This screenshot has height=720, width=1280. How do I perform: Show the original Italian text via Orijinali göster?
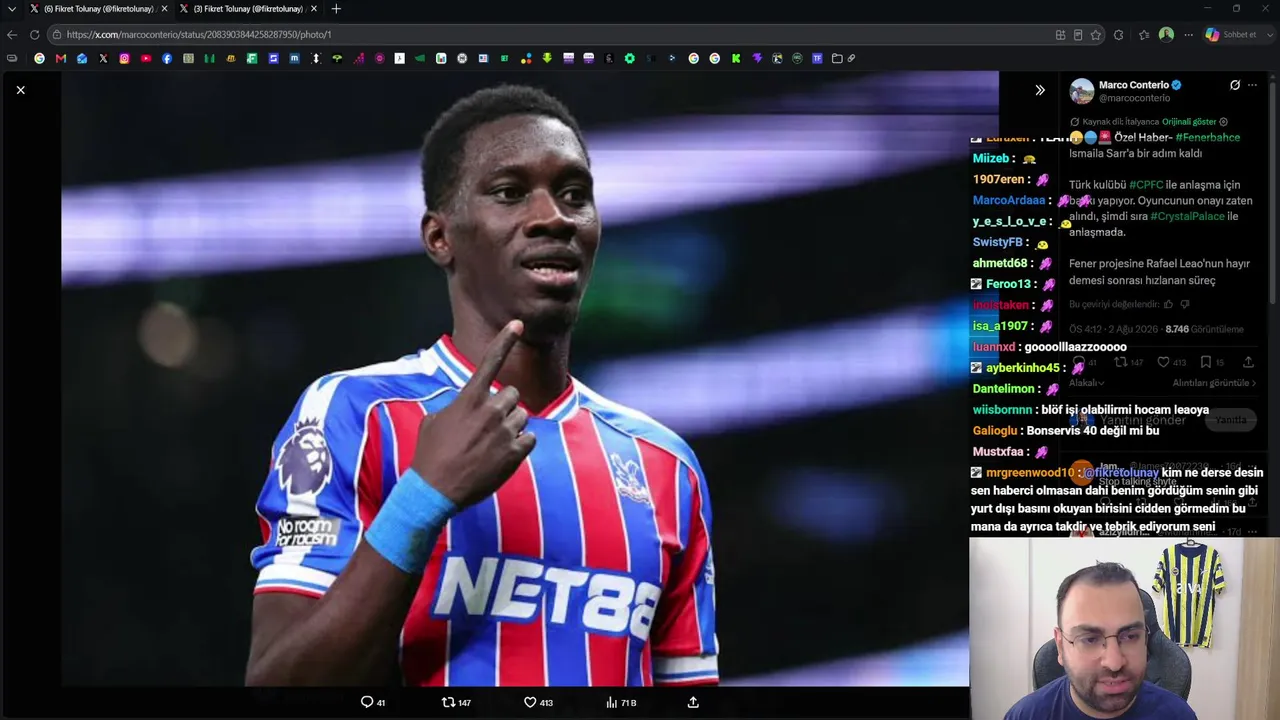click(x=1189, y=122)
